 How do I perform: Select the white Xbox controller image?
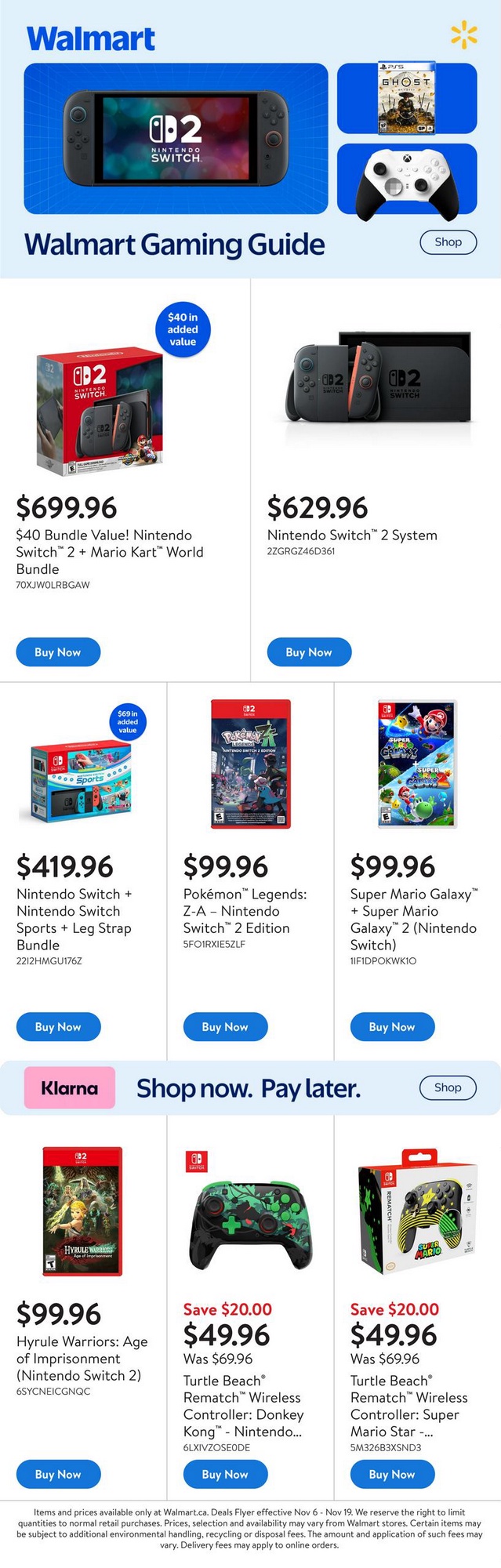(407, 179)
